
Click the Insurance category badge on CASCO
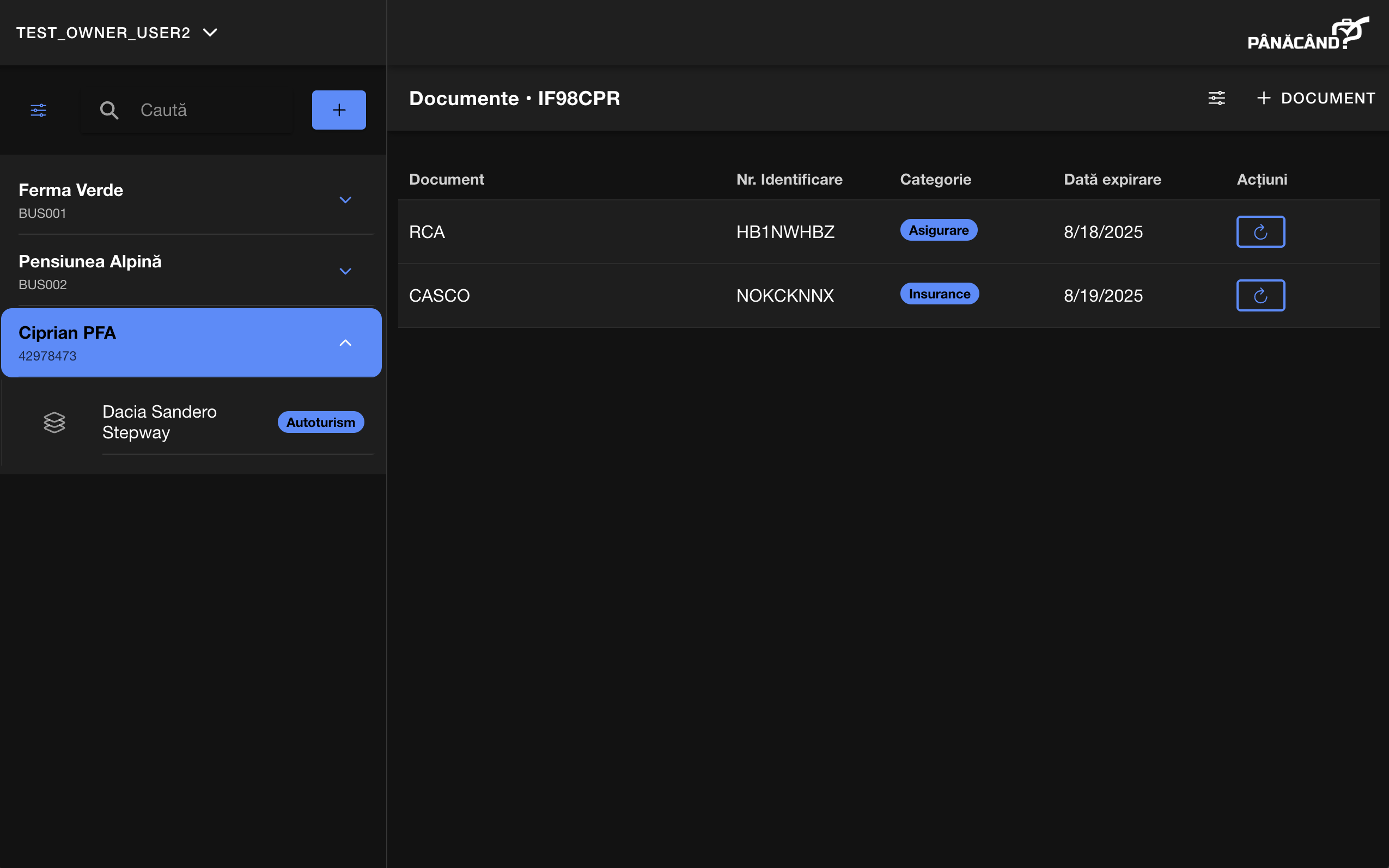(x=939, y=294)
